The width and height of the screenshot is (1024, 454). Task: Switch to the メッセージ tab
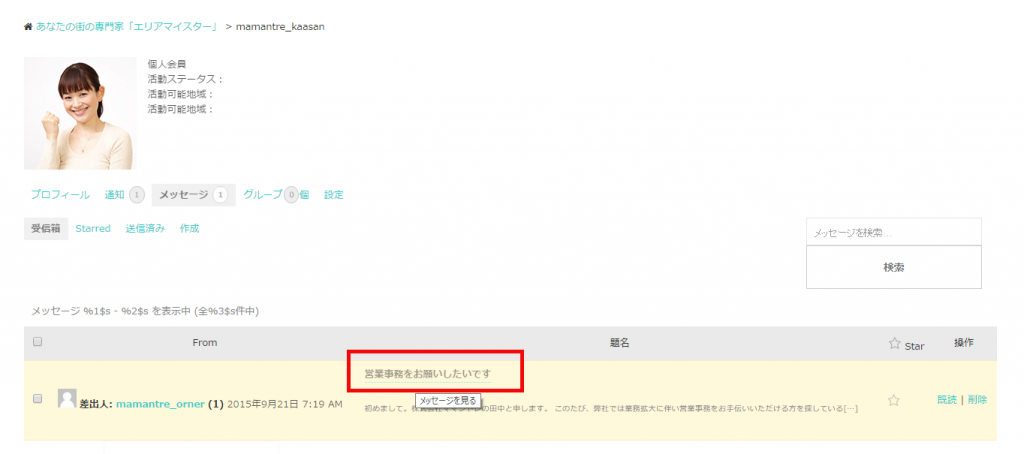184,195
